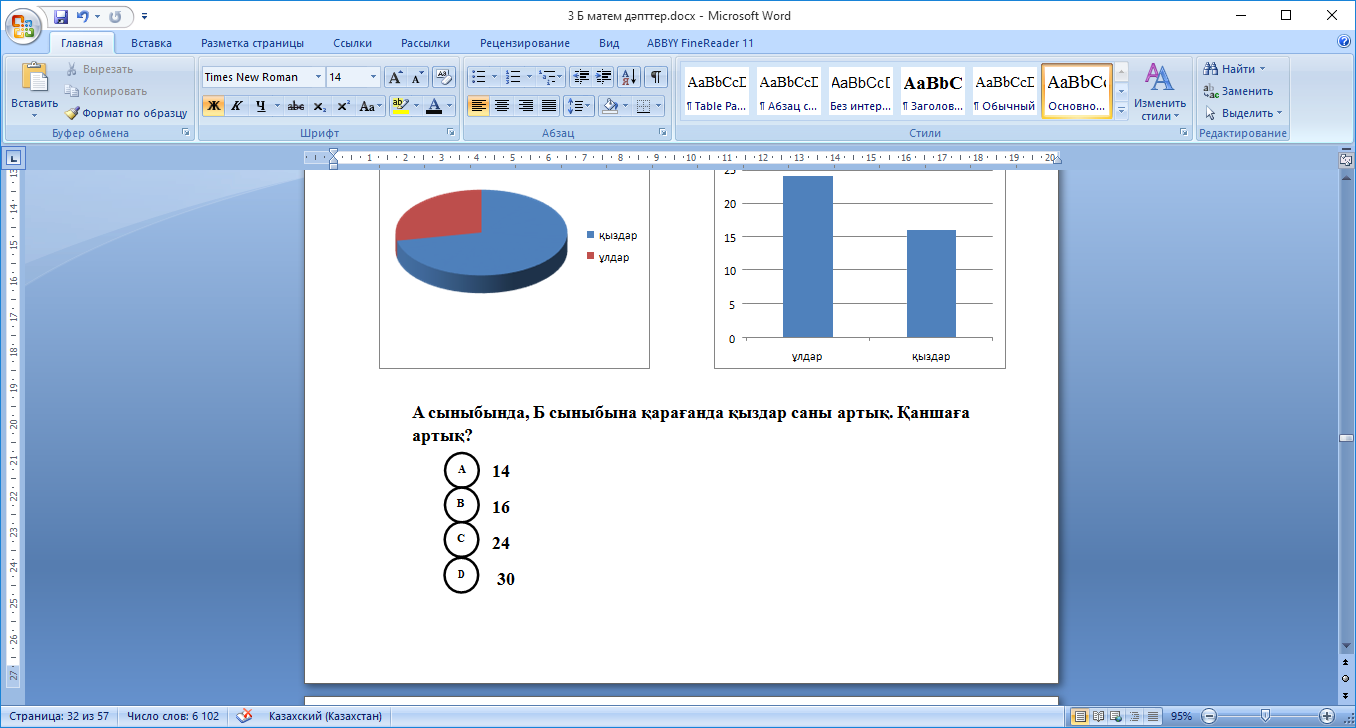Viewport: 1356px width, 728px height.
Task: Open Заменить replace dialog
Action: coord(1239,91)
